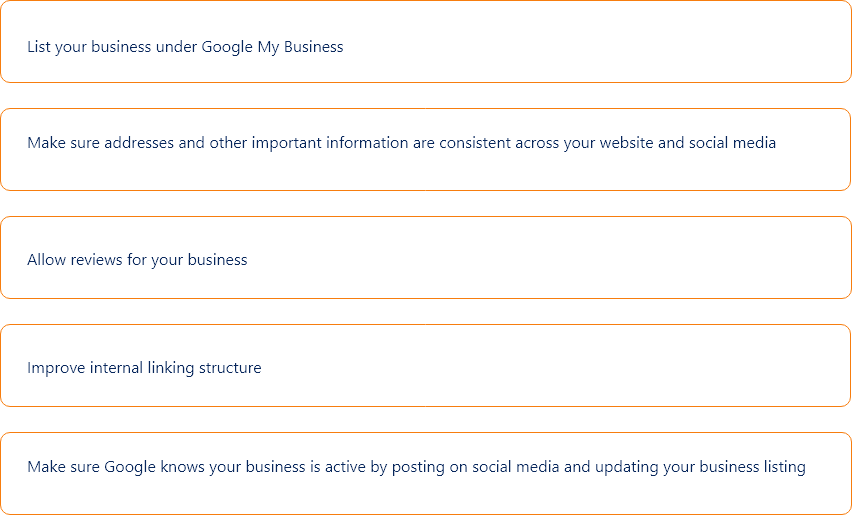Click the card about posting on social media

point(426,473)
